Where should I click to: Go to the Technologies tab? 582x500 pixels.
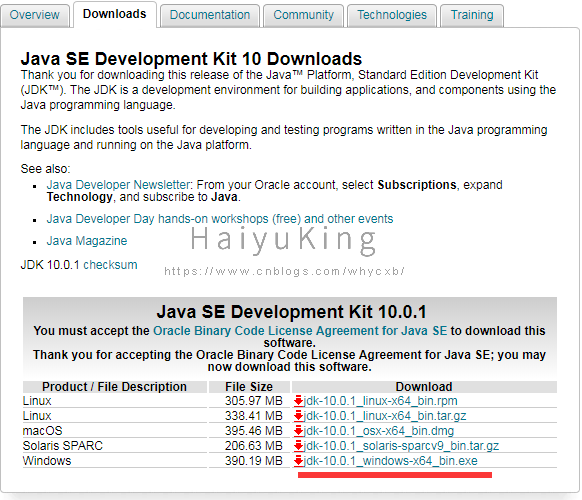pyautogui.click(x=392, y=15)
